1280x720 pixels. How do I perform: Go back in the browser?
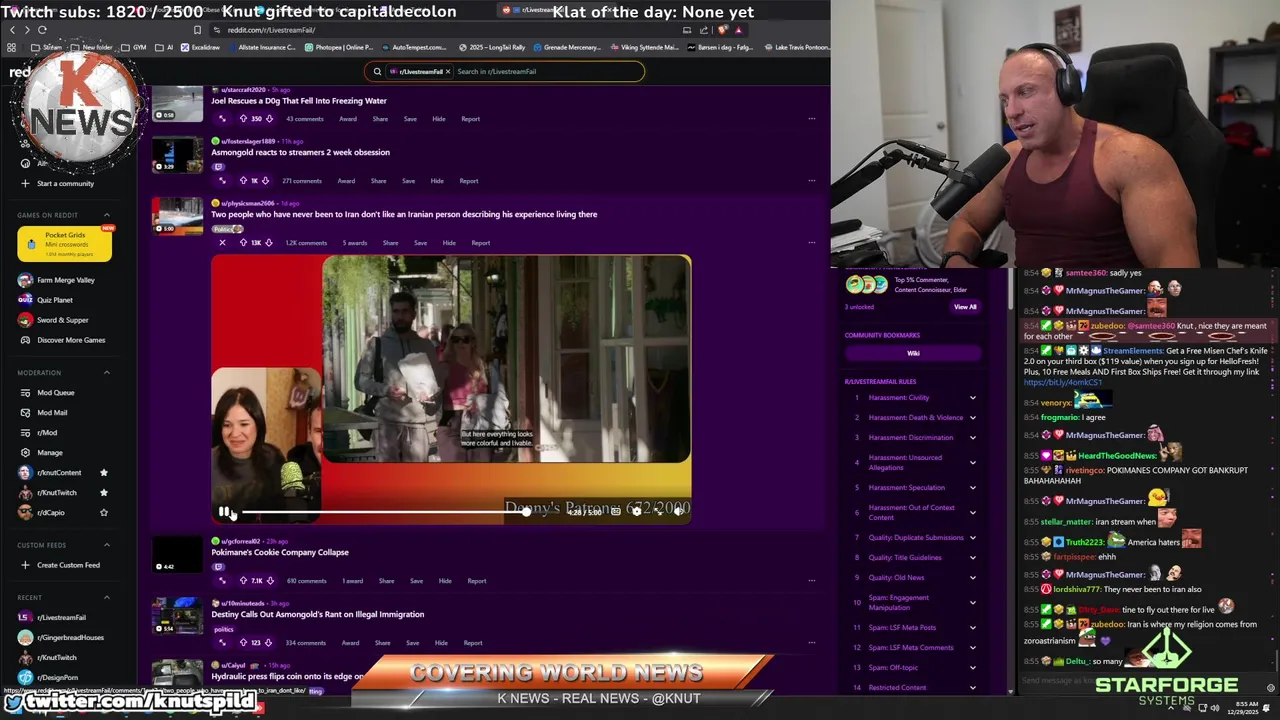(x=11, y=30)
